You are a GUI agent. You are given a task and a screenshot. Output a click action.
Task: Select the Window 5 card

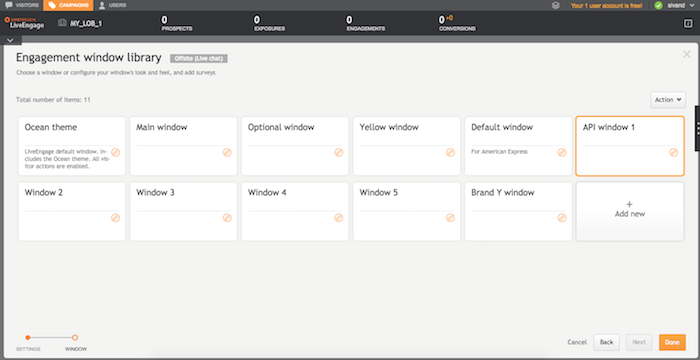click(407, 211)
